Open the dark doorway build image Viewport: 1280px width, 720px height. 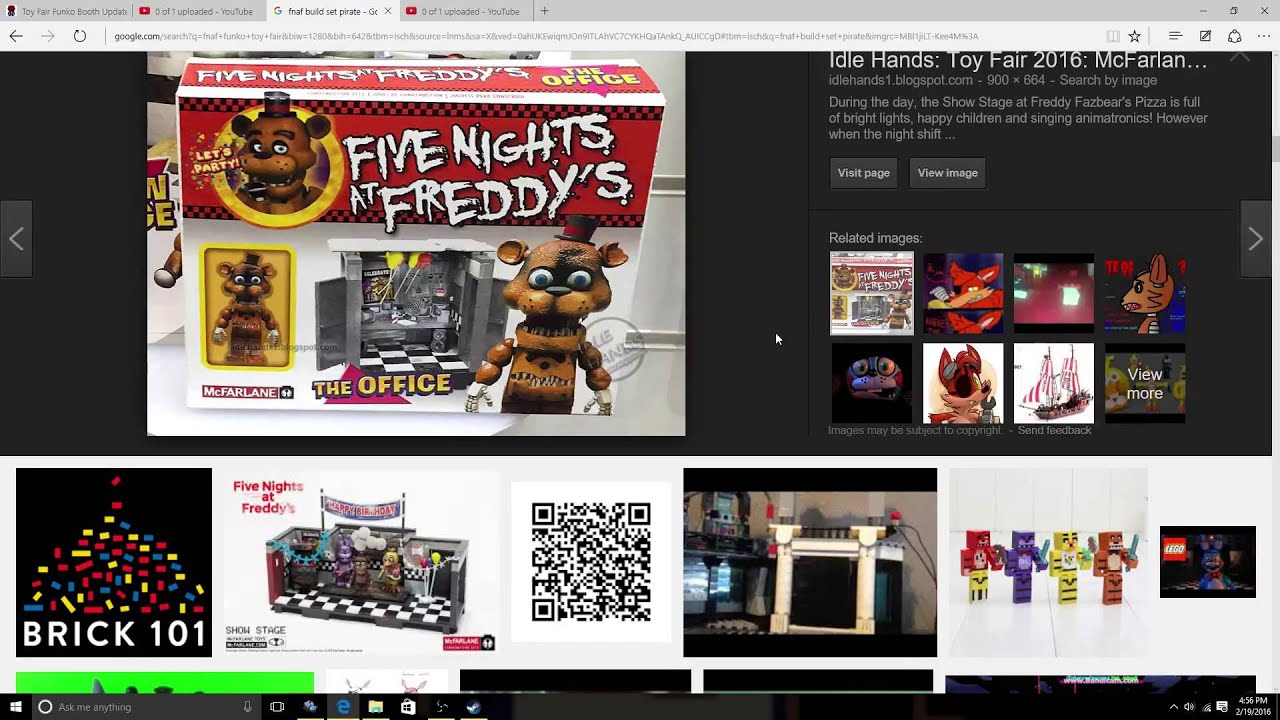click(x=810, y=563)
